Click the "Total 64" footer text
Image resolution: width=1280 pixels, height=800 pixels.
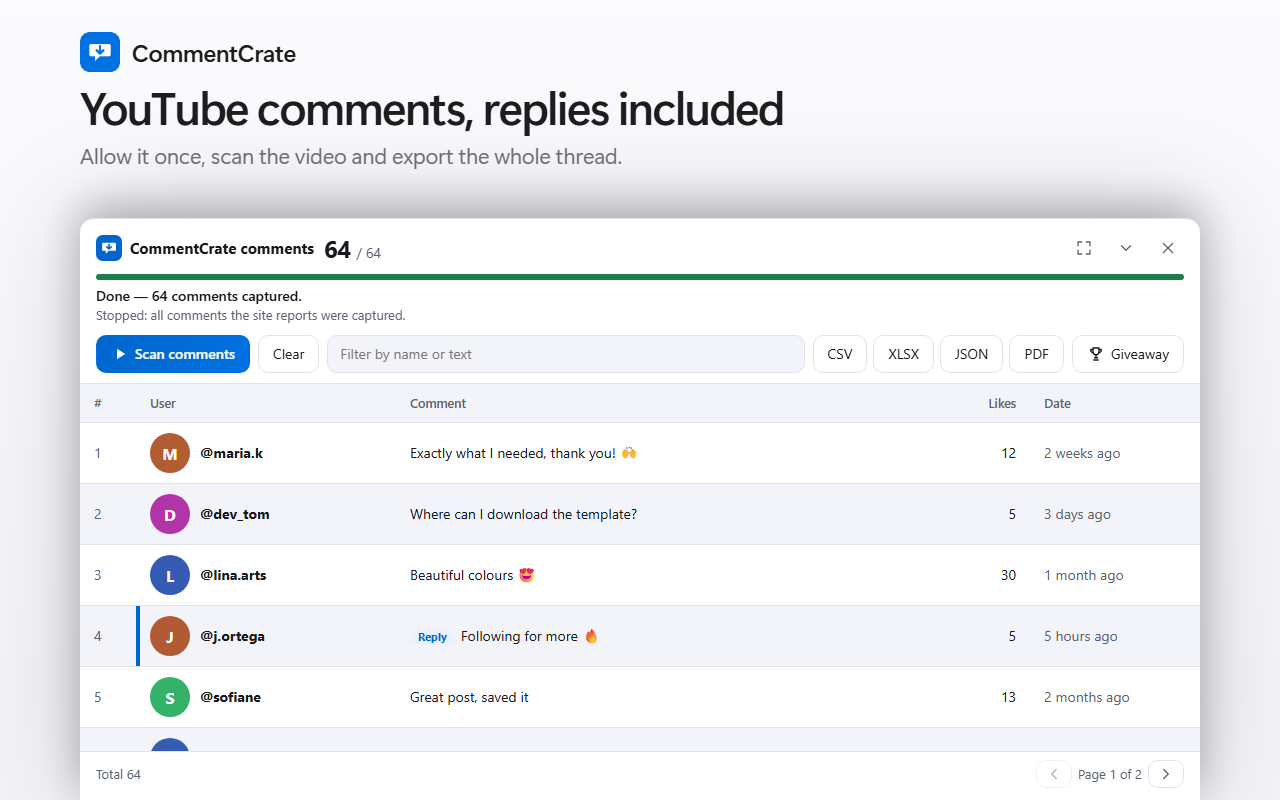(x=118, y=774)
